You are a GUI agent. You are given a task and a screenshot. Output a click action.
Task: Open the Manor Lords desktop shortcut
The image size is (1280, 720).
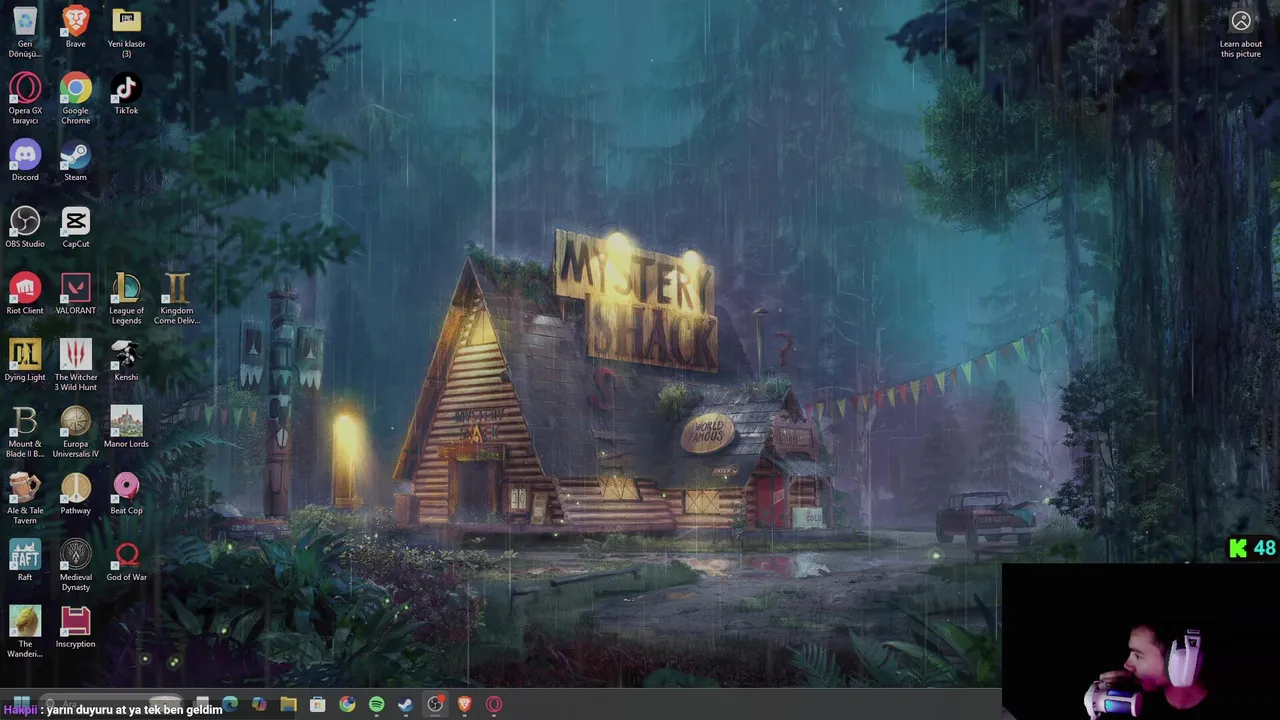126,426
